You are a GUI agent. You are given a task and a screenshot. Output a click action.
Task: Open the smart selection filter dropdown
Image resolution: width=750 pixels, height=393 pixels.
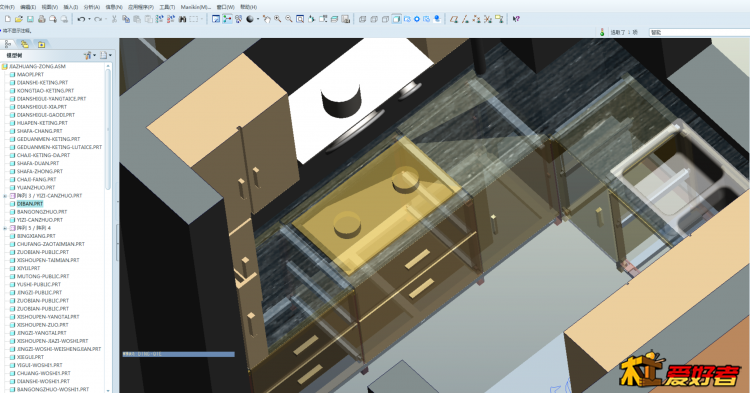pyautogui.click(x=699, y=32)
